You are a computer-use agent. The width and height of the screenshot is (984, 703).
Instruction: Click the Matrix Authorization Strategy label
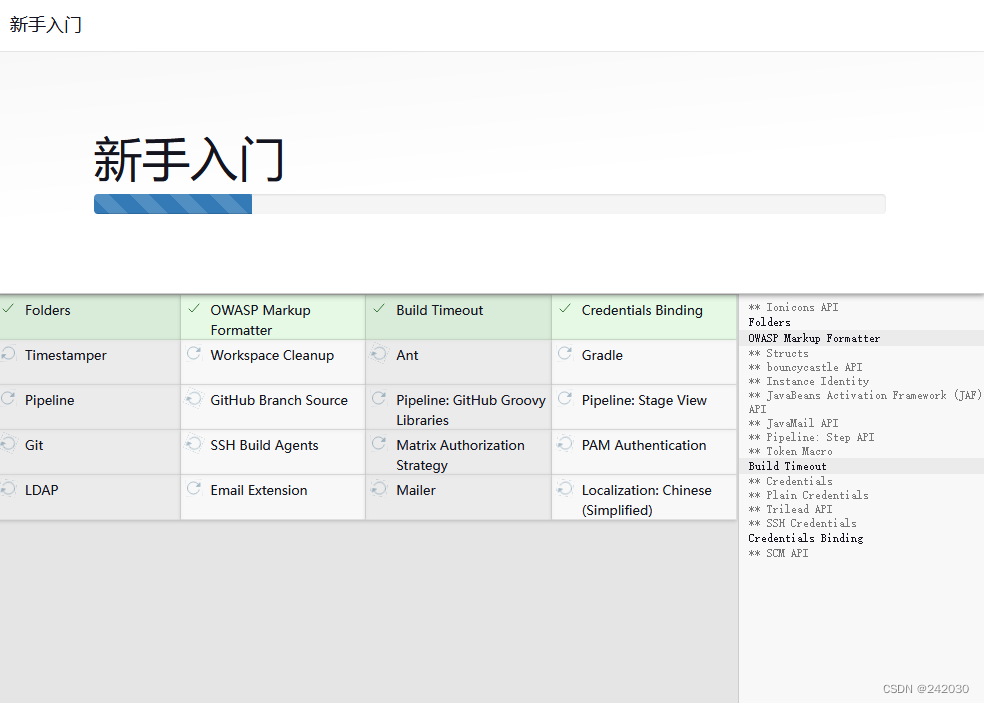(x=460, y=455)
